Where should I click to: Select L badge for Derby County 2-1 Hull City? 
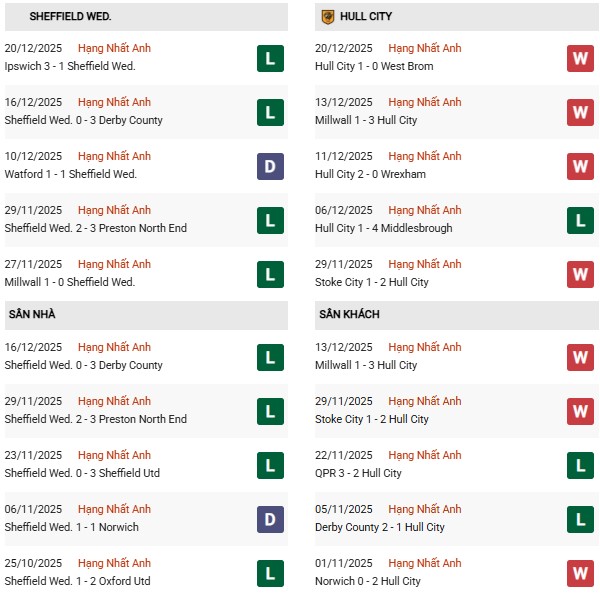580,519
